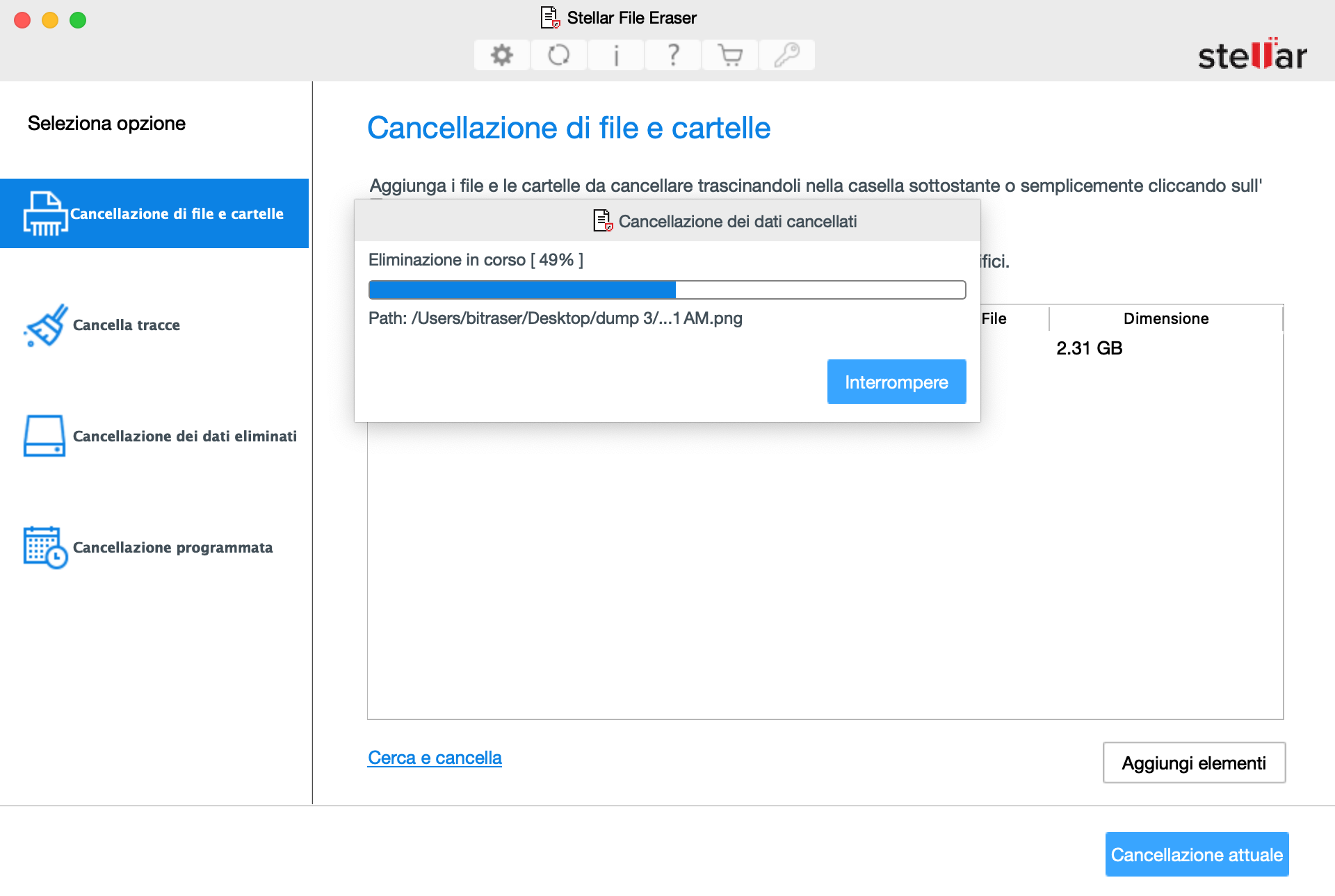Image resolution: width=1335 pixels, height=896 pixels.
Task: Open settings gear in toolbar
Action: pos(502,55)
